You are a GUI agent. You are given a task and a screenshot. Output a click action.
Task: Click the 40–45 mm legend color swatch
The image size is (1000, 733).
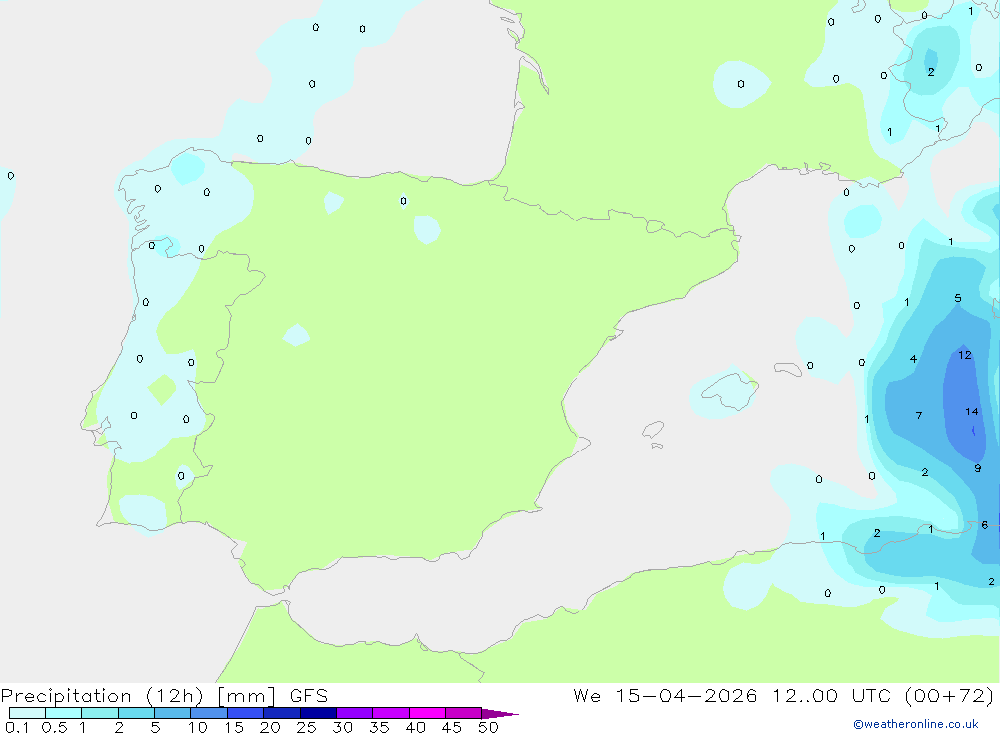(x=427, y=713)
